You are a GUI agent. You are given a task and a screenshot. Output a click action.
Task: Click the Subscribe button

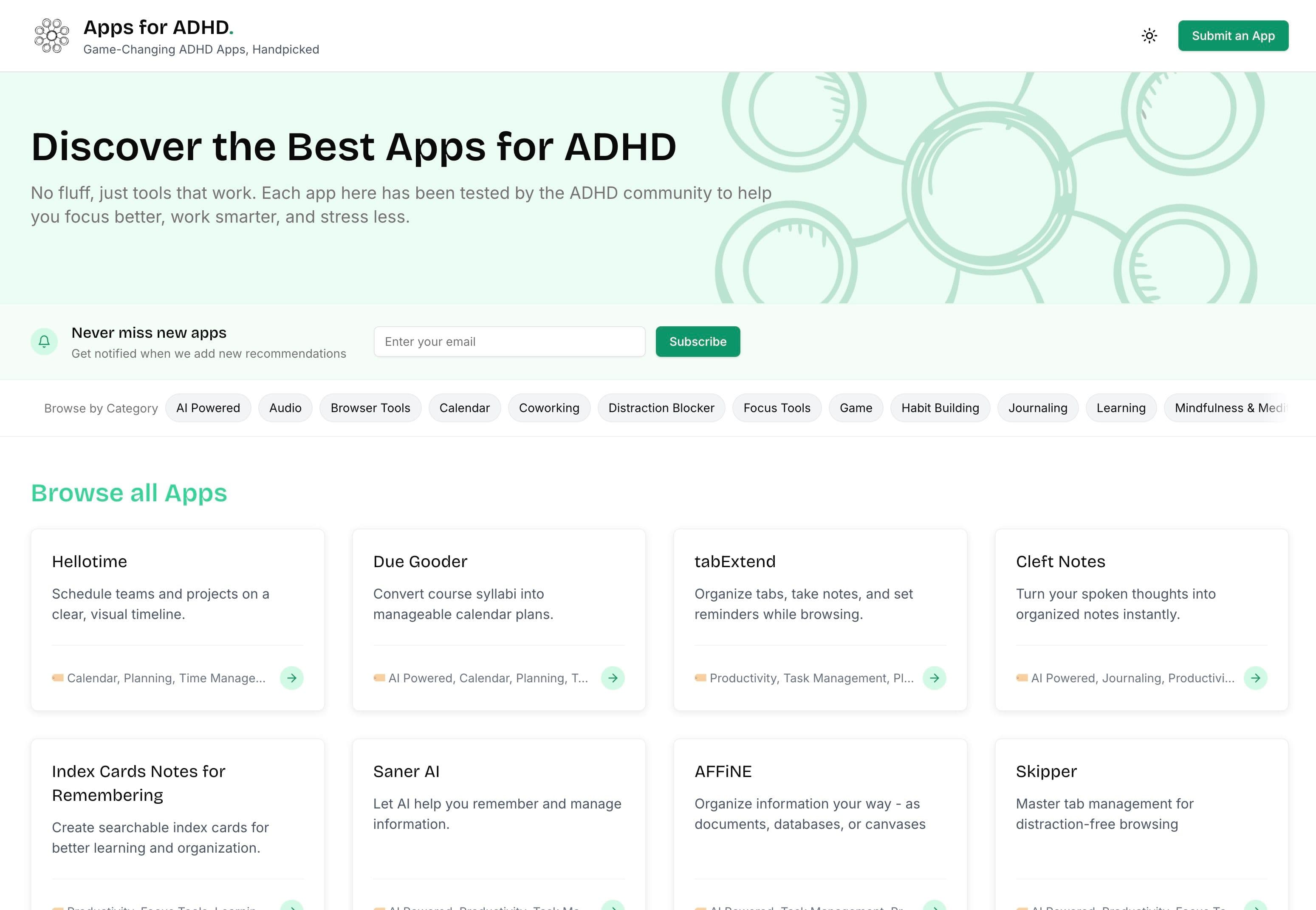pyautogui.click(x=698, y=342)
